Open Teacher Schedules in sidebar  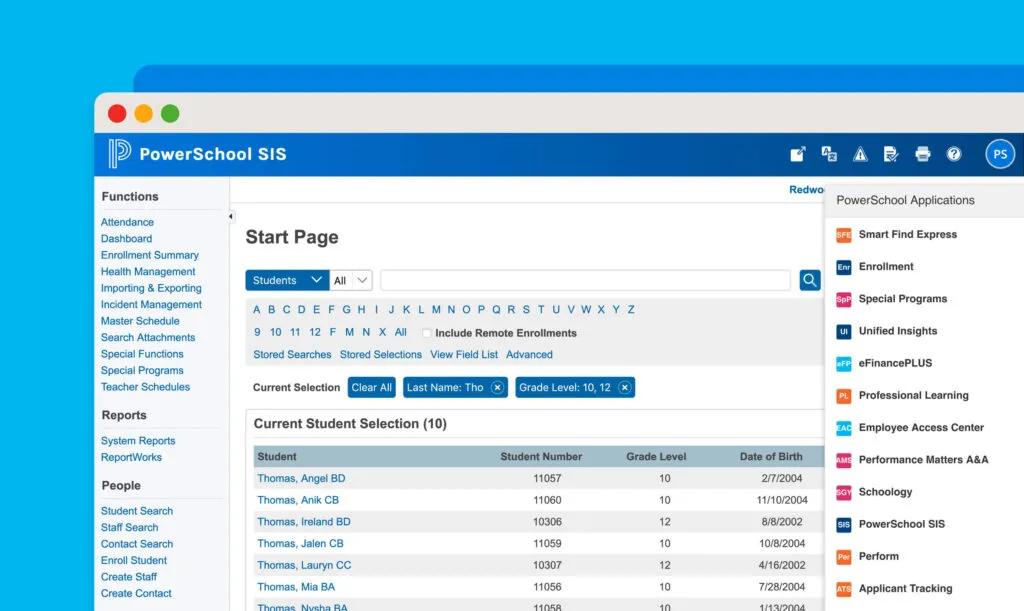pyautogui.click(x=145, y=387)
